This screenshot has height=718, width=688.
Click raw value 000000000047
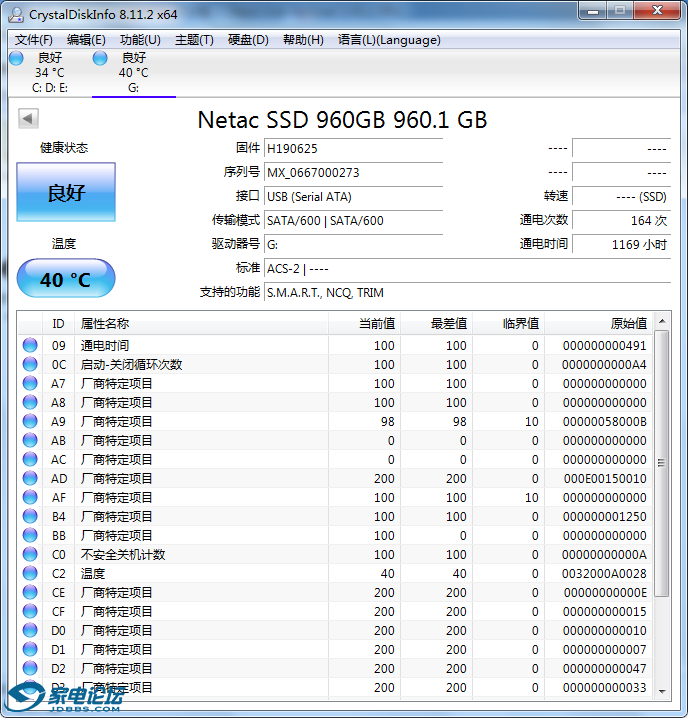pos(605,669)
